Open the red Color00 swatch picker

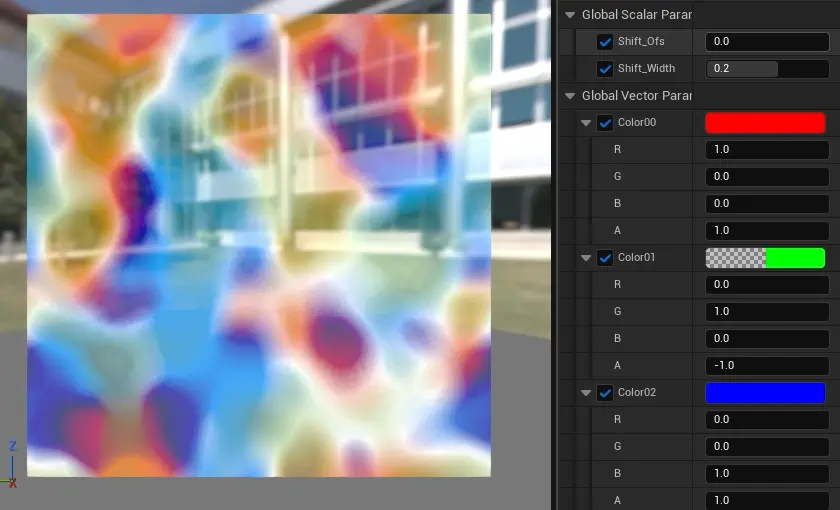765,123
